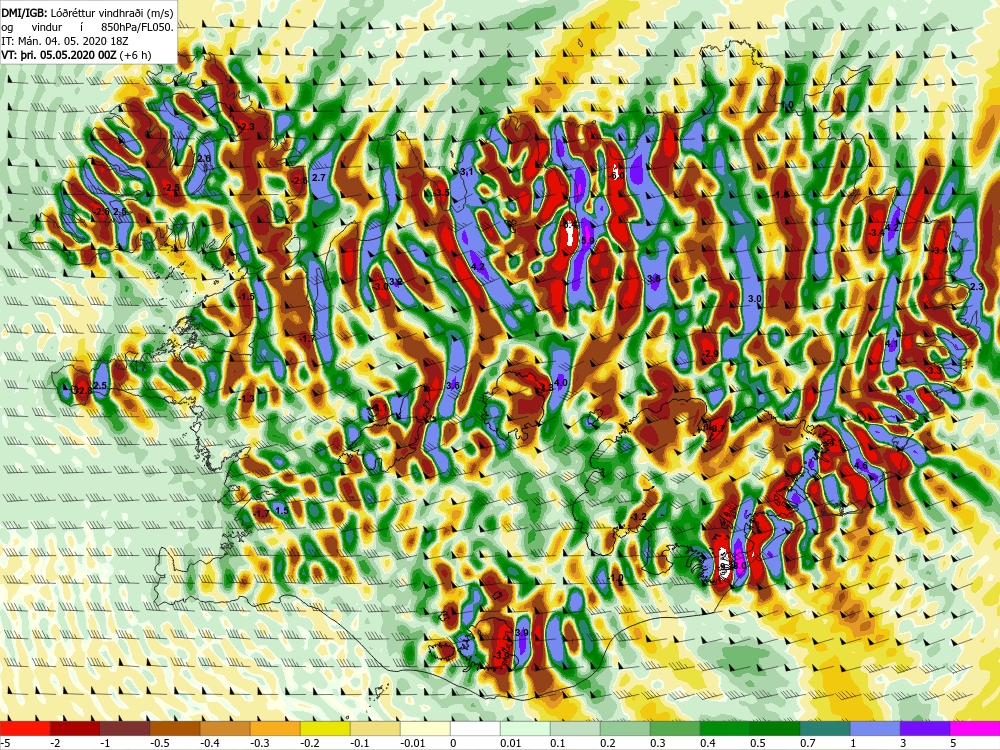Click the map value label -2.3

pyautogui.click(x=247, y=127)
